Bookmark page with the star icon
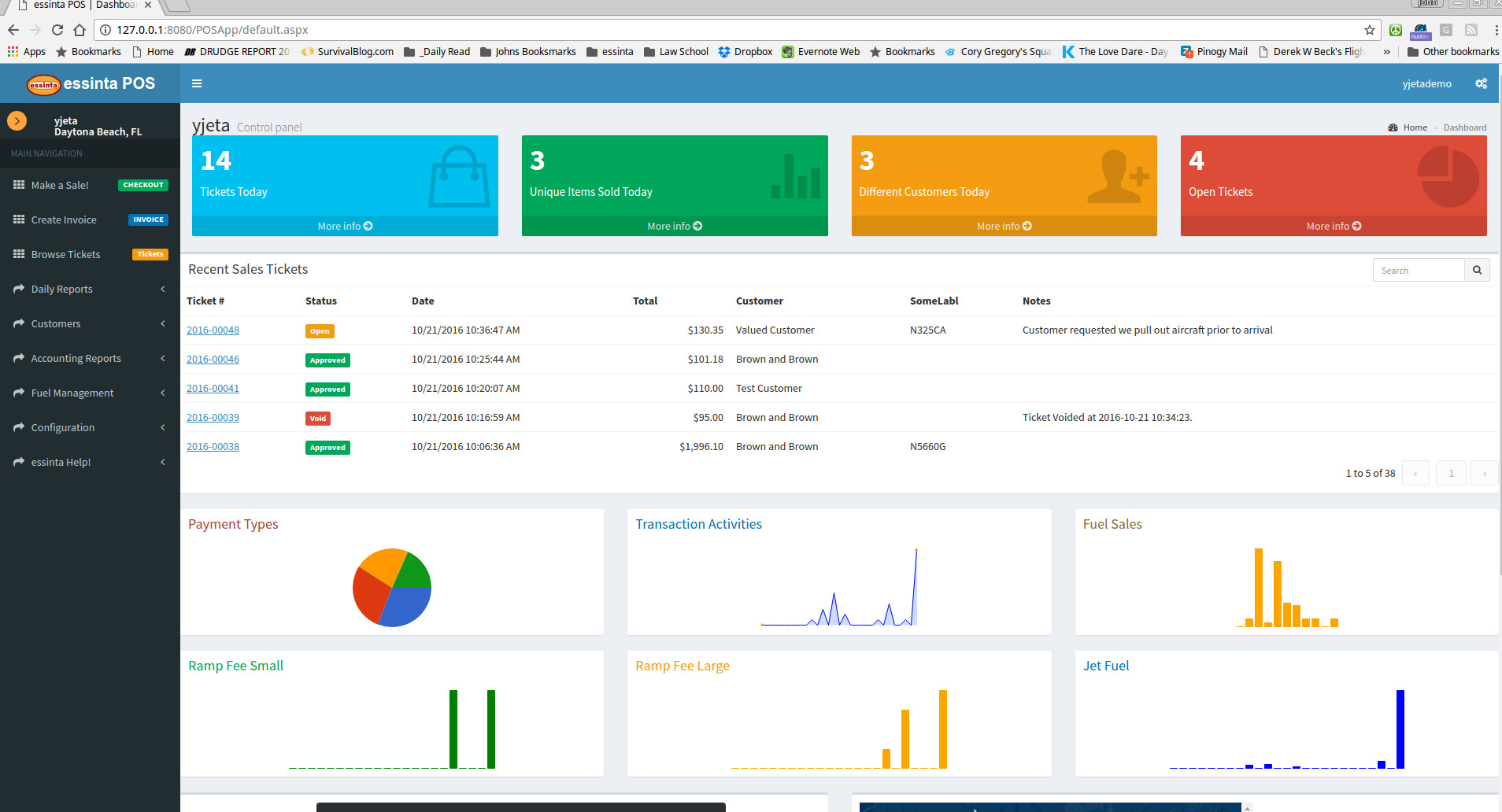Viewport: 1502px width, 812px height. pos(1369,30)
